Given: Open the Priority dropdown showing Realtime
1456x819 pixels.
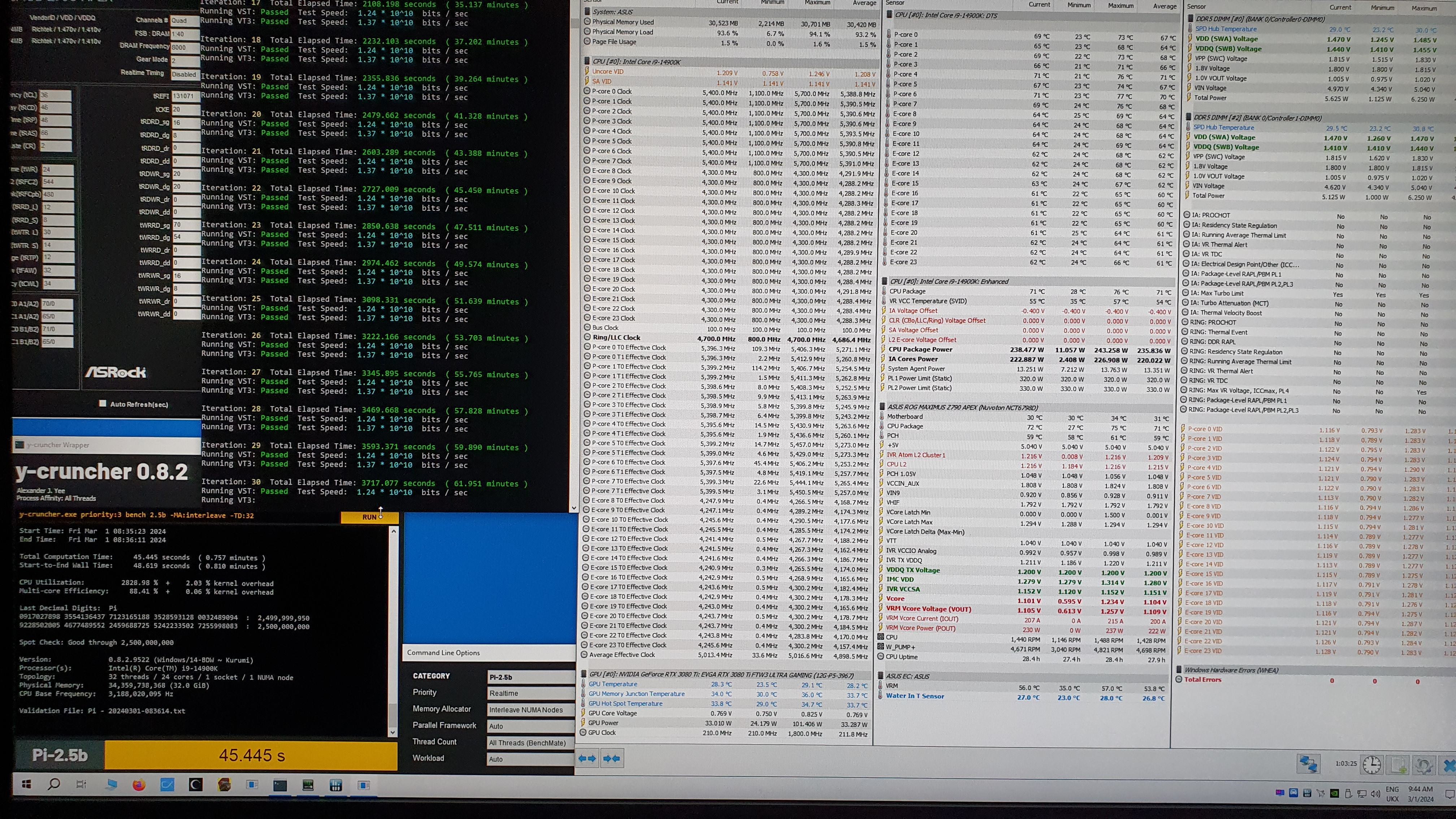Looking at the screenshot, I should click(x=530, y=693).
